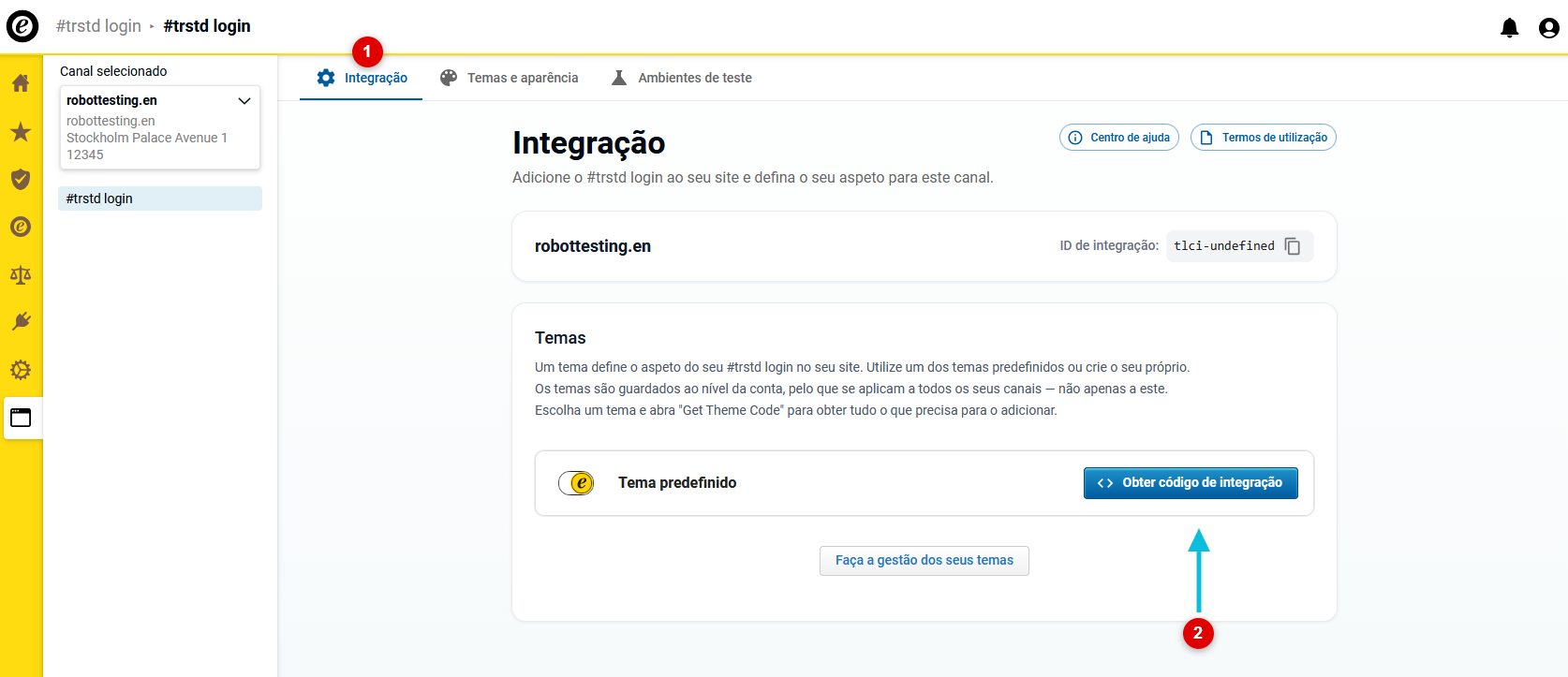Click the Stockholm Palace Avenue 1 address
The height and width of the screenshot is (677, 1568).
147,138
